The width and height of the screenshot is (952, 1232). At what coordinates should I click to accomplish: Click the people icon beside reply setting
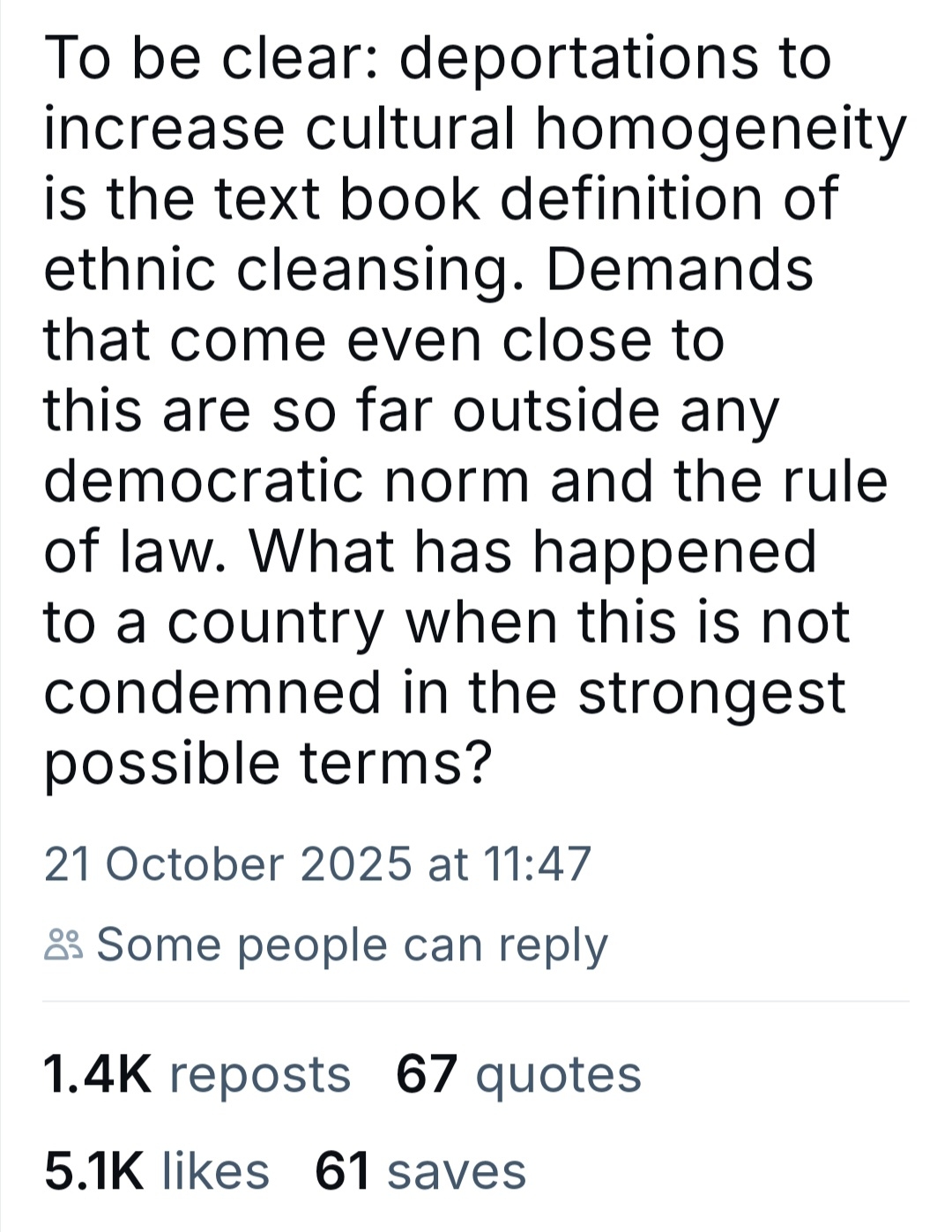pyautogui.click(x=63, y=945)
